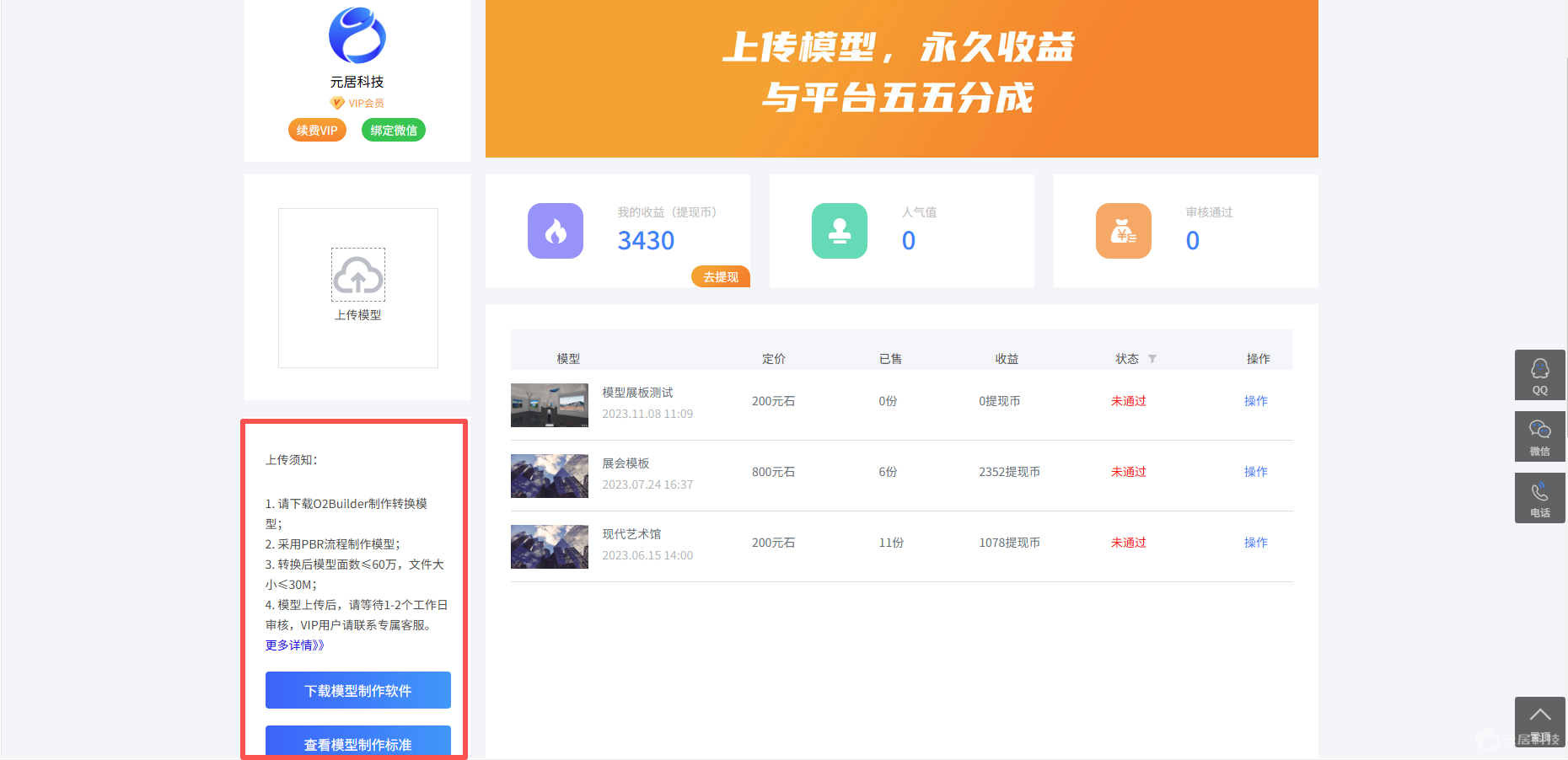The width and height of the screenshot is (1568, 760).
Task: Click the 查看模型制作标准 button
Action: click(x=358, y=741)
